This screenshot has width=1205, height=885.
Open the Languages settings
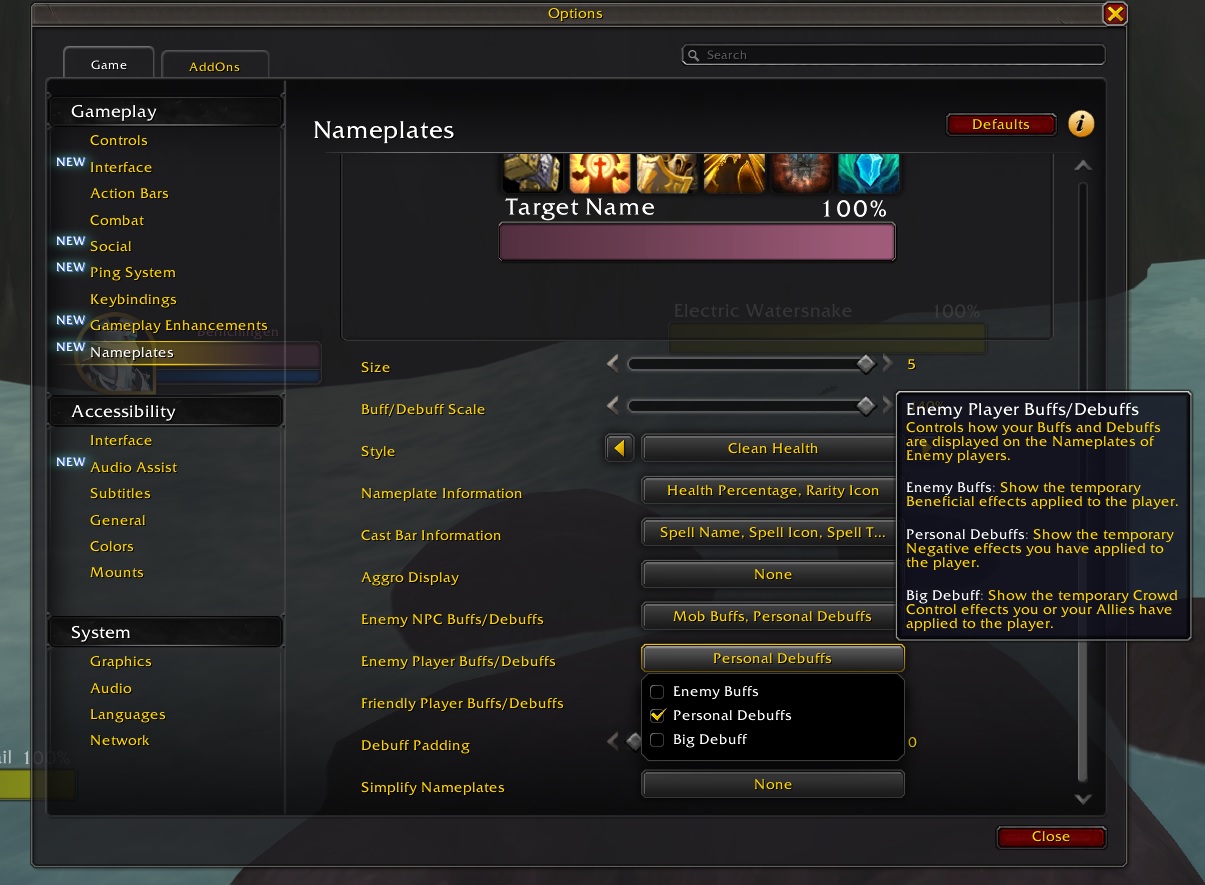[x=127, y=714]
